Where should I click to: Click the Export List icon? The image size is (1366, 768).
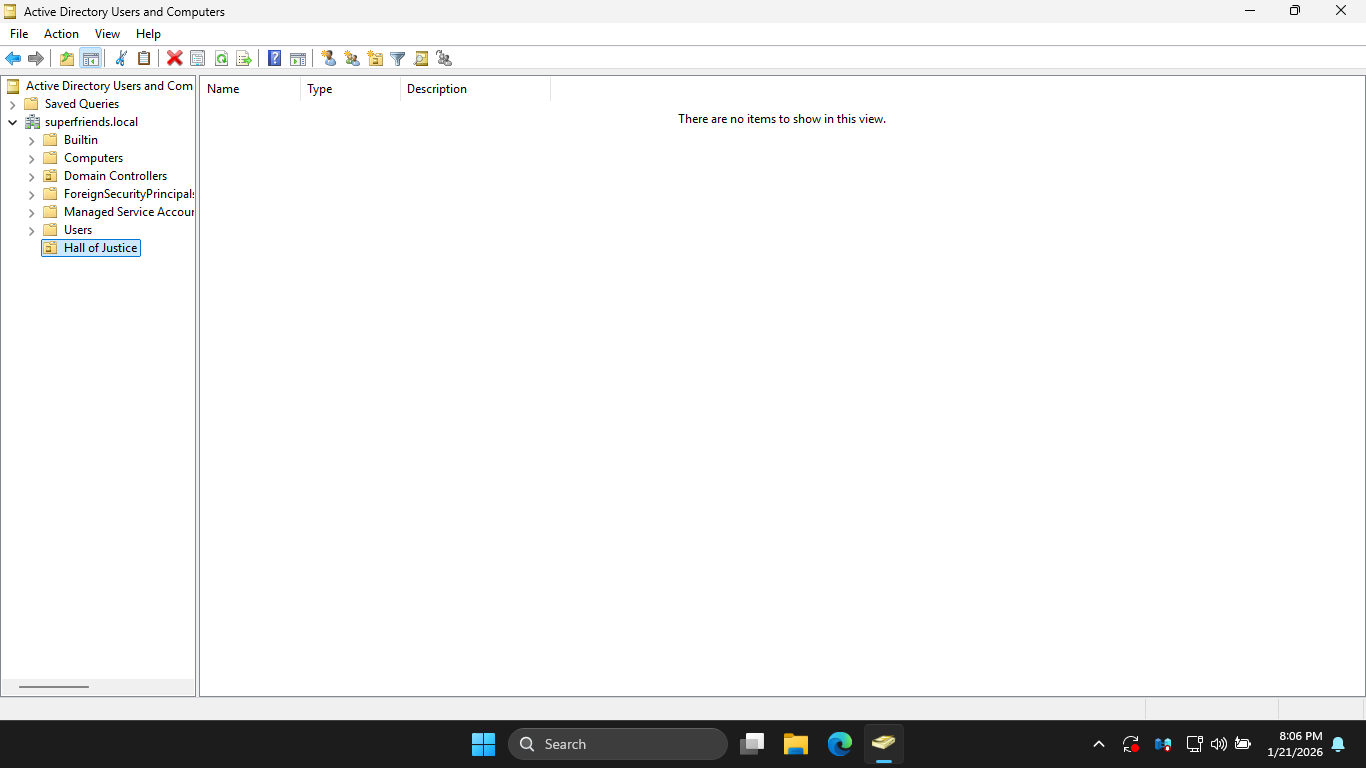pos(243,59)
